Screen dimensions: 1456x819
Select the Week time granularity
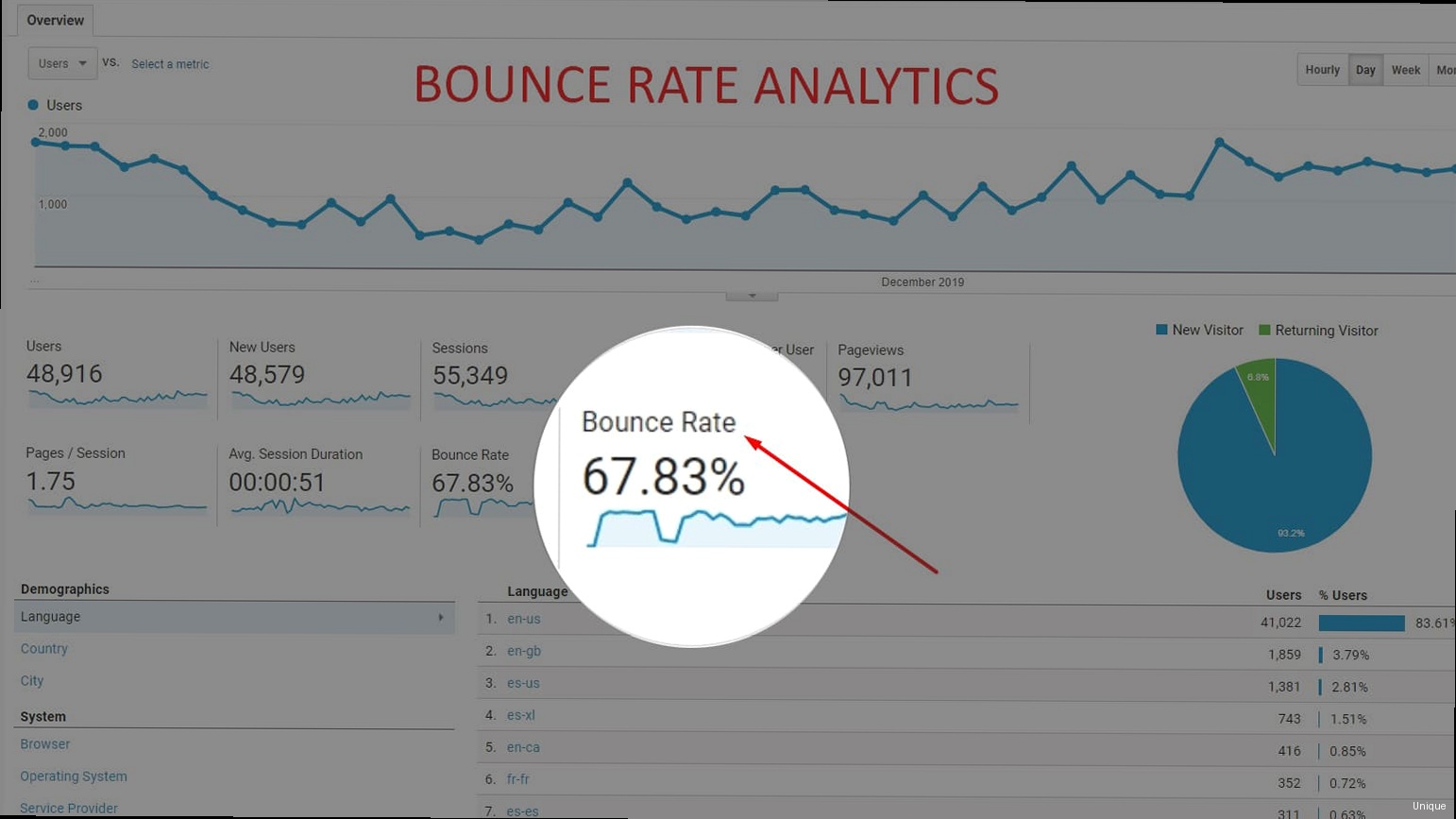click(x=1405, y=70)
